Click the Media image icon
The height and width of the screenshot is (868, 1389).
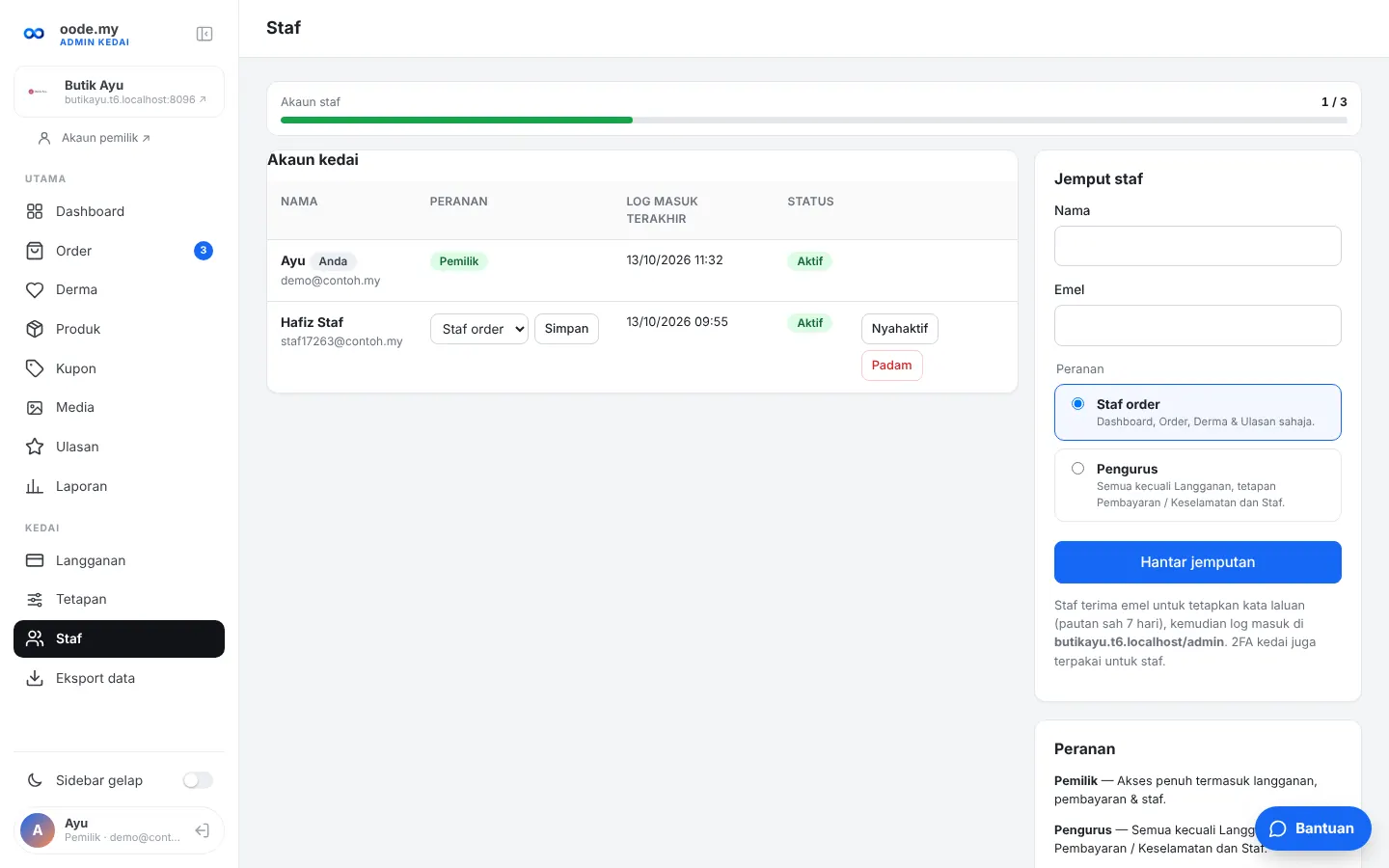point(35,407)
